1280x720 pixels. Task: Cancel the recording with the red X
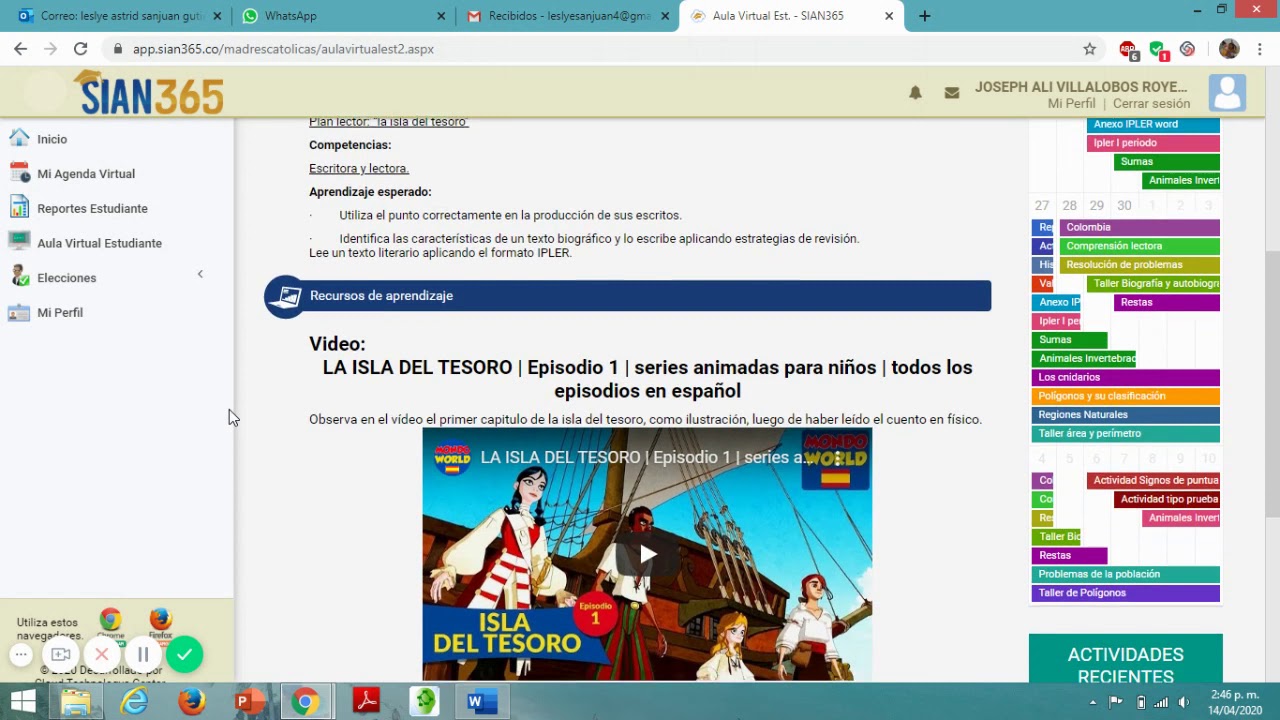[x=102, y=655]
